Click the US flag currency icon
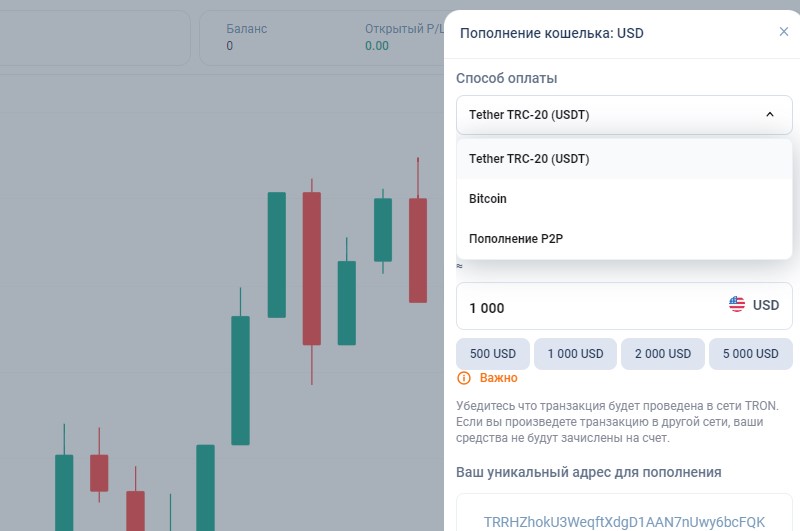Screen dimensions: 800x531 pyautogui.click(x=737, y=305)
